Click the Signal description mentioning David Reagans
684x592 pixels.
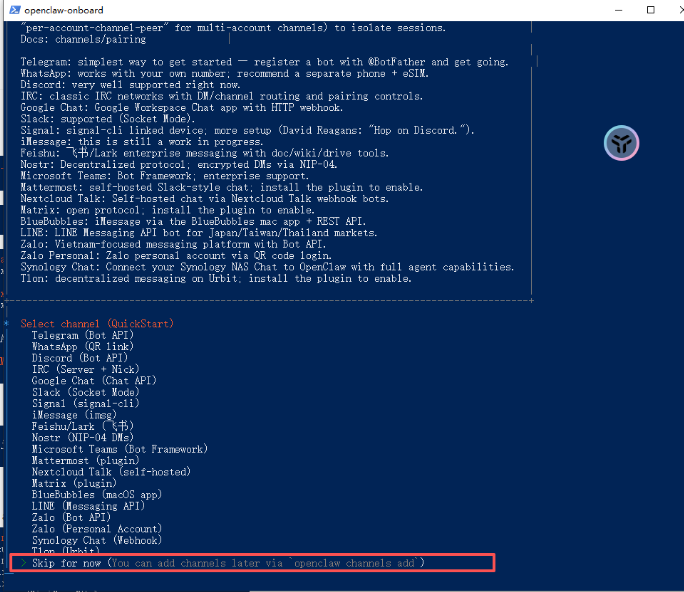pos(247,130)
